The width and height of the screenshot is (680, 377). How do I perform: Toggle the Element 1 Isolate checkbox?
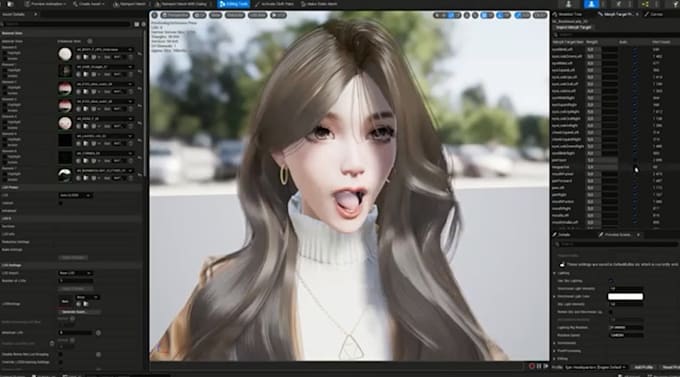5,76
